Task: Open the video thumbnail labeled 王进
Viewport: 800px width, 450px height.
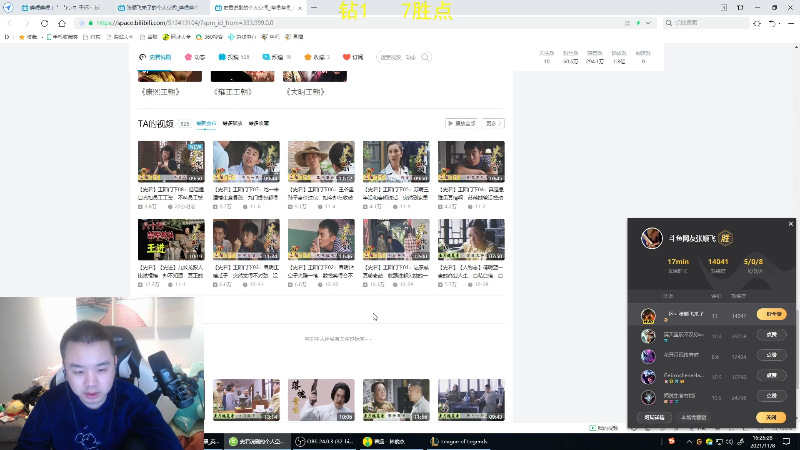Action: tap(171, 239)
